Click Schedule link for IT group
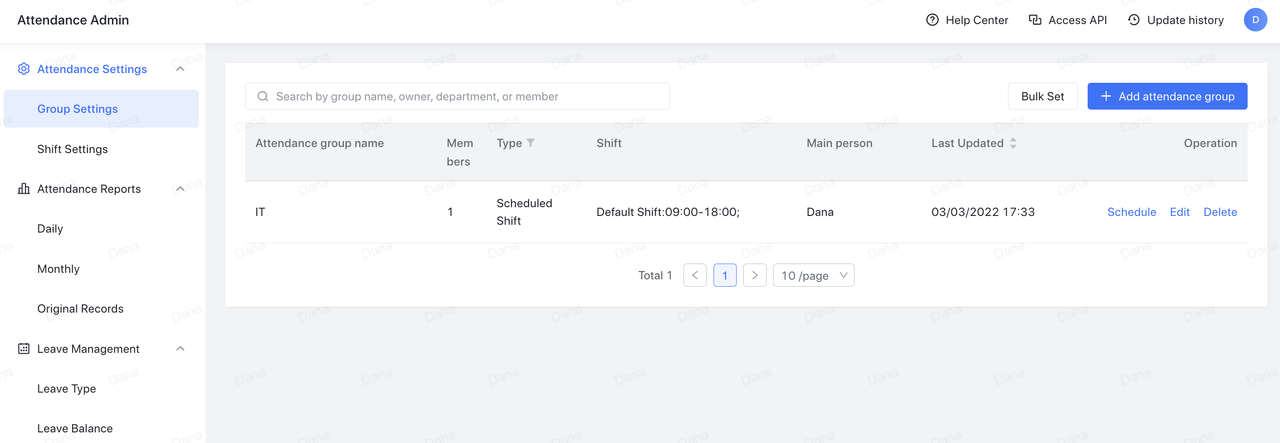The image size is (1280, 443). [1131, 212]
